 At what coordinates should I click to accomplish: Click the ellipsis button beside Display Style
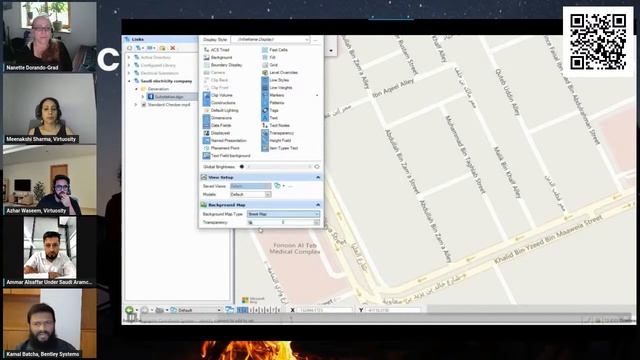coord(315,40)
